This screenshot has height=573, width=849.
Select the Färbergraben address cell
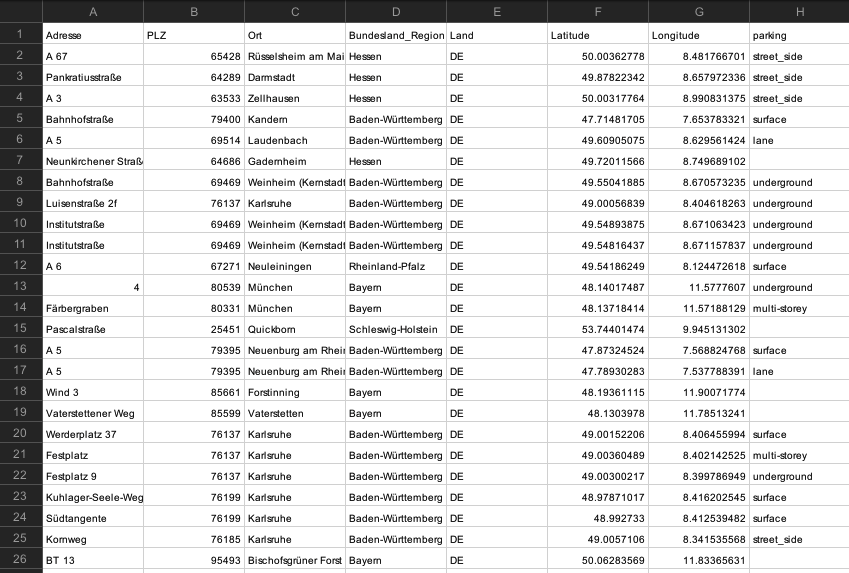point(93,308)
